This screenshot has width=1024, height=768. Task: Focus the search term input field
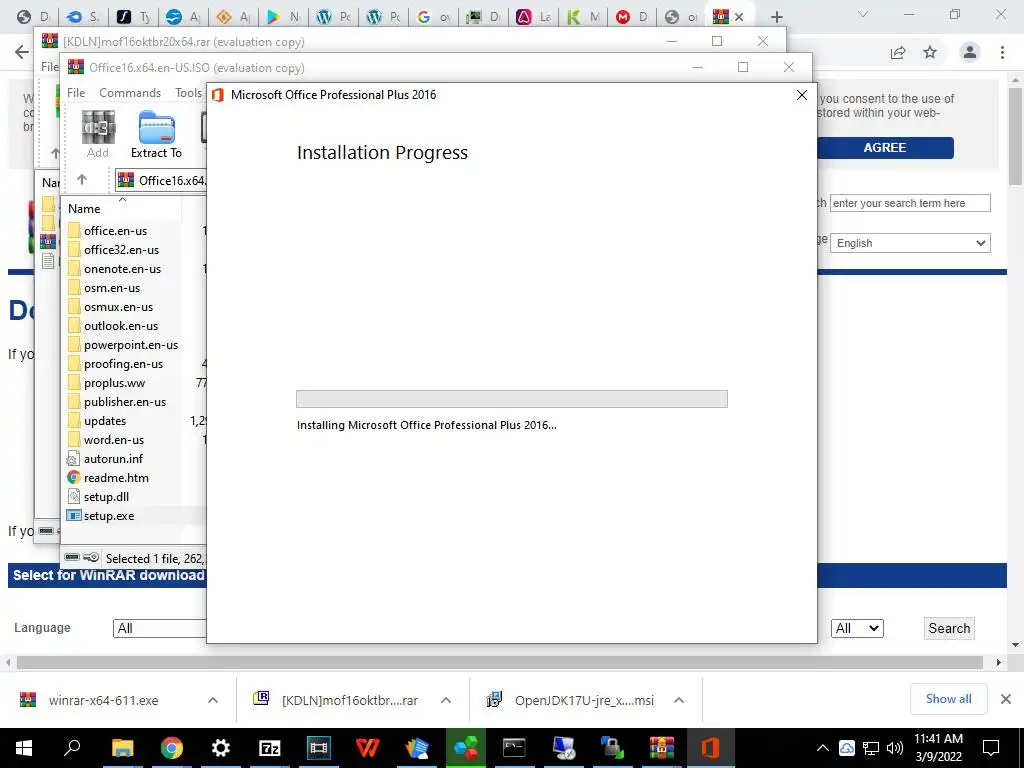click(x=910, y=203)
